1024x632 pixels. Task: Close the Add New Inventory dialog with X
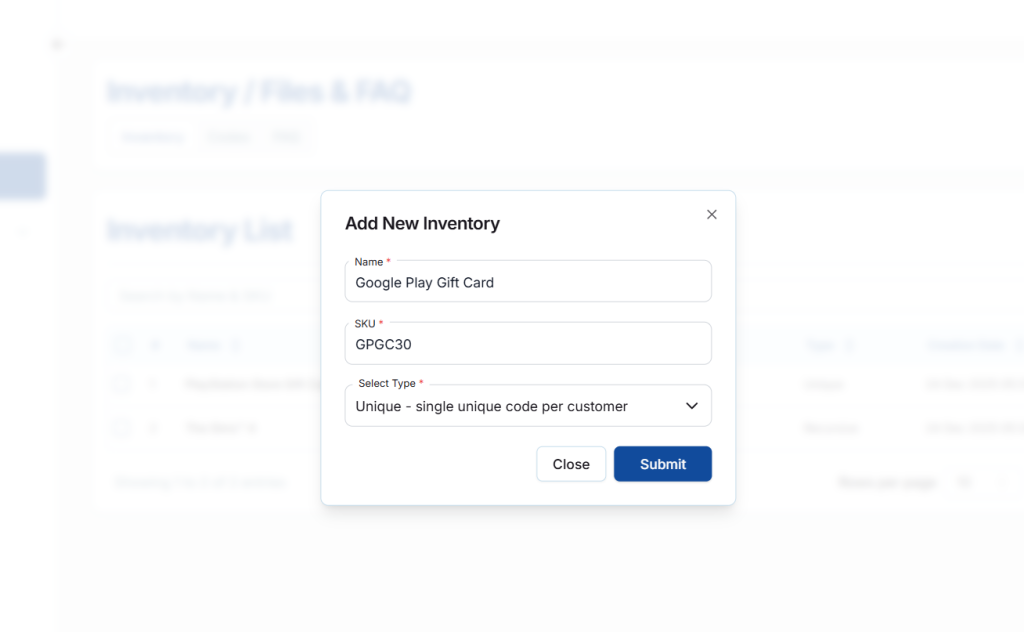click(x=712, y=214)
